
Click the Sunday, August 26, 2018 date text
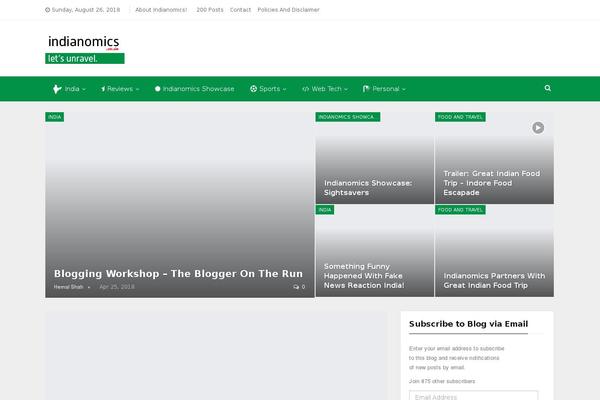pyautogui.click(x=86, y=10)
